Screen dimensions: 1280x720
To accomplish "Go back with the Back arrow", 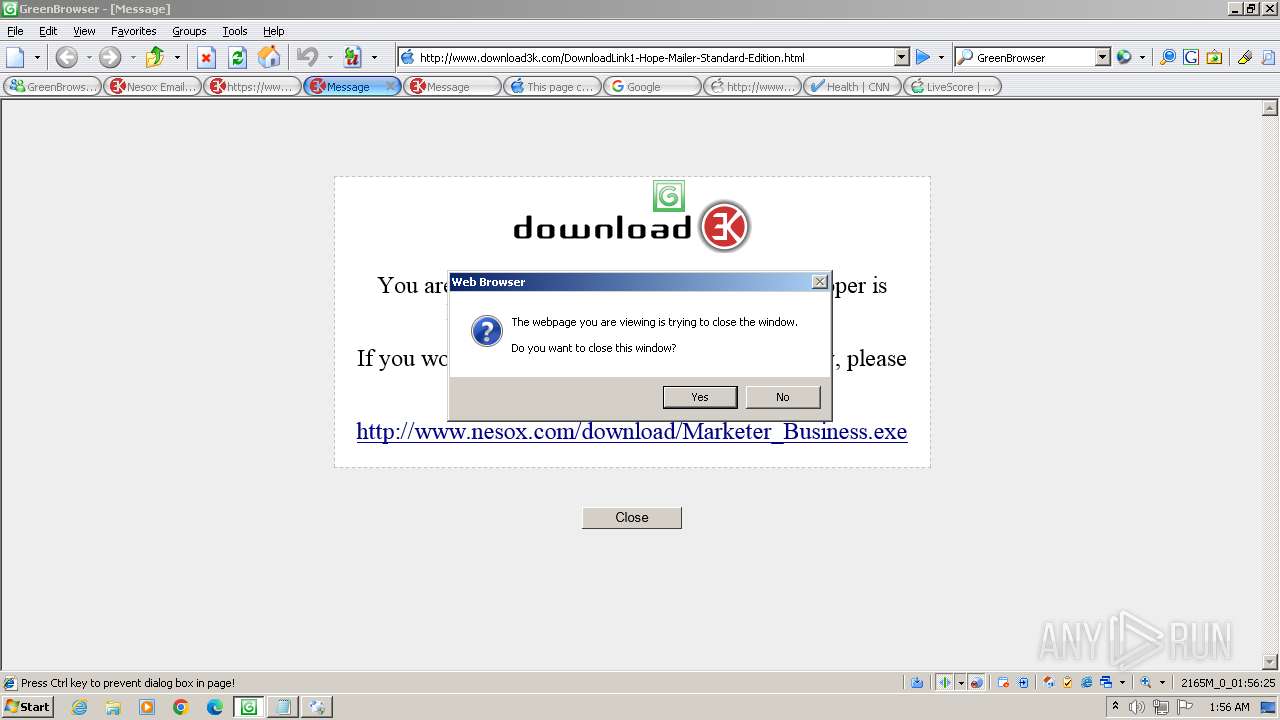I will click(x=67, y=57).
